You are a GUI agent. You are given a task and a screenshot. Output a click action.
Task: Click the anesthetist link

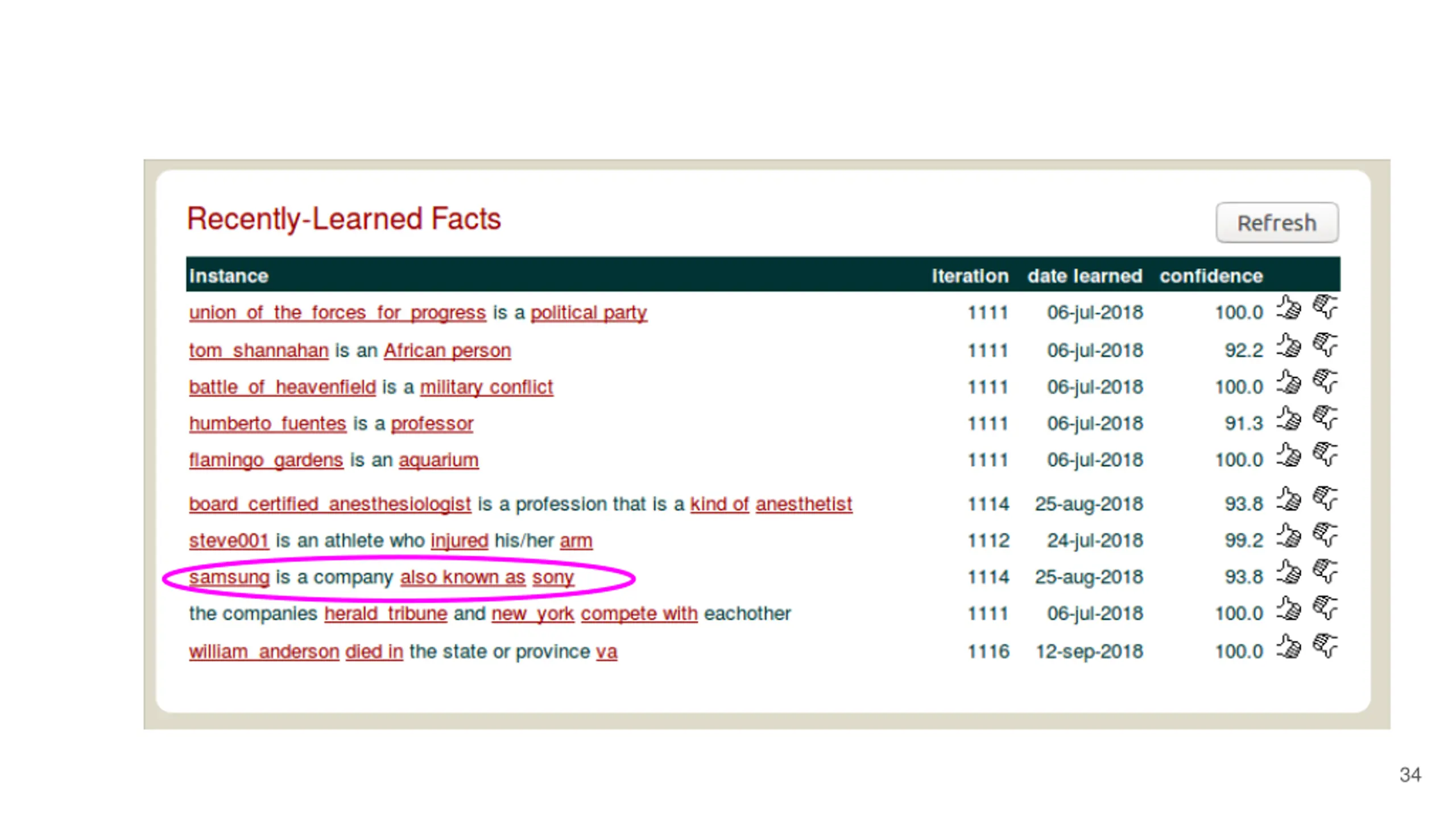(803, 504)
